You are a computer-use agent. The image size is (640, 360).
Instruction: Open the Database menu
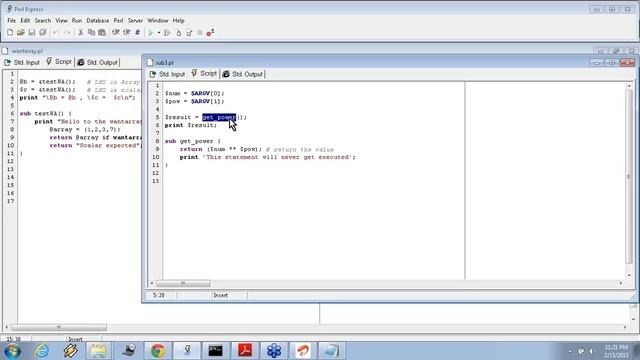pyautogui.click(x=98, y=20)
